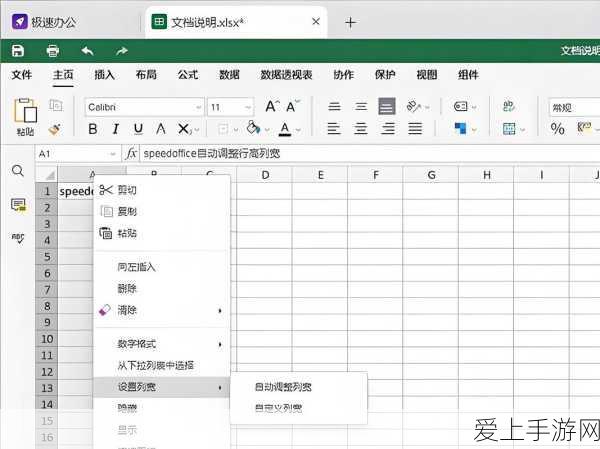Undo the last action
The width and height of the screenshot is (600, 449).
[87, 51]
